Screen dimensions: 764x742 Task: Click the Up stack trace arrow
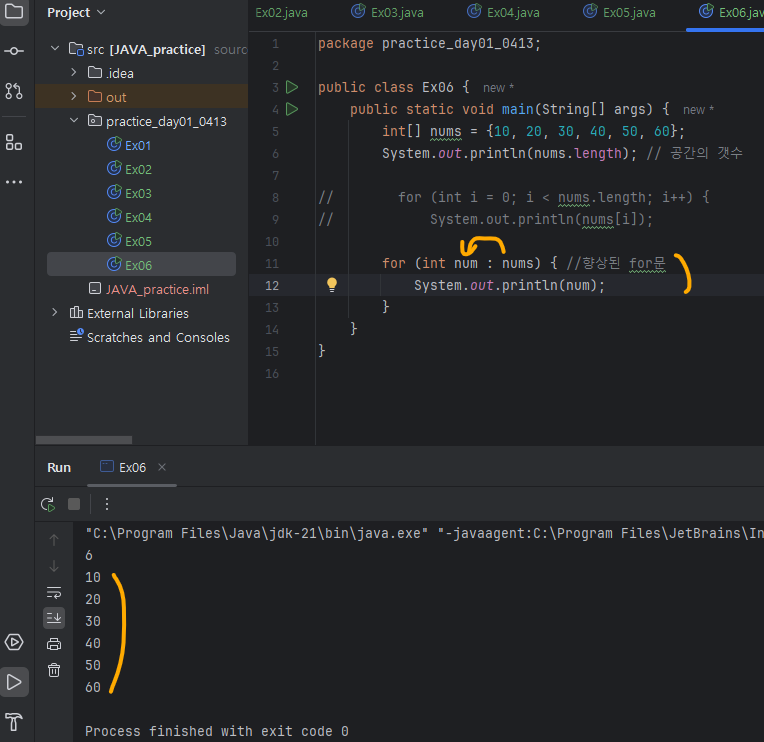point(54,540)
